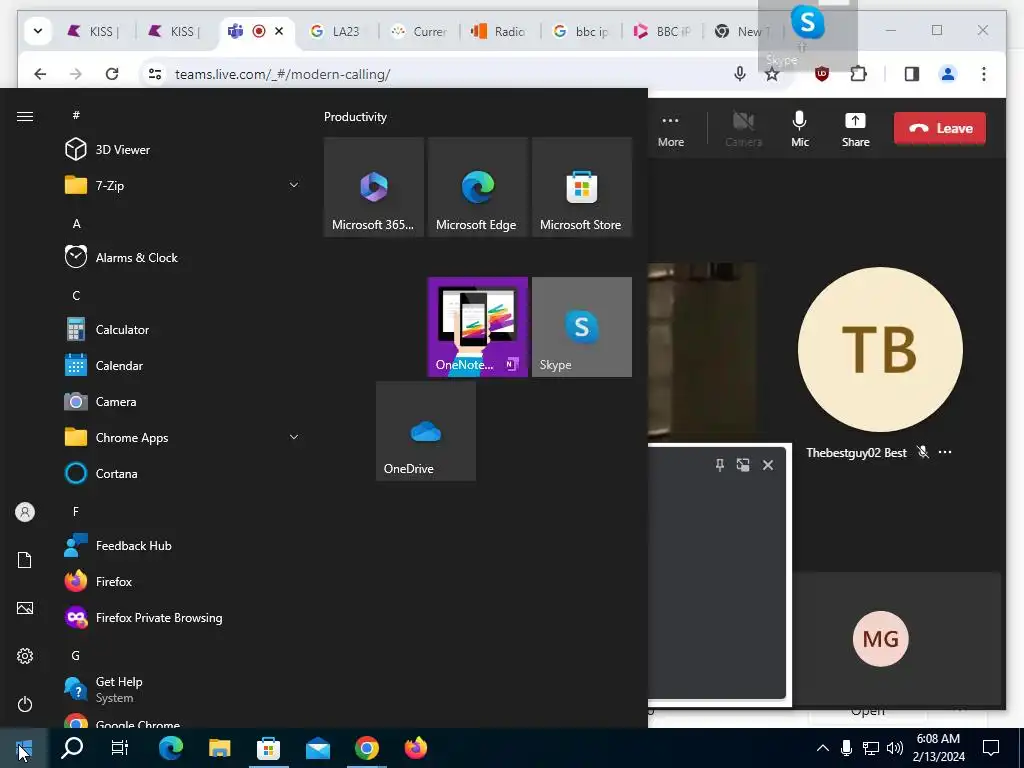Open the Mail app on the taskbar
This screenshot has width=1024, height=768.
click(x=318, y=748)
